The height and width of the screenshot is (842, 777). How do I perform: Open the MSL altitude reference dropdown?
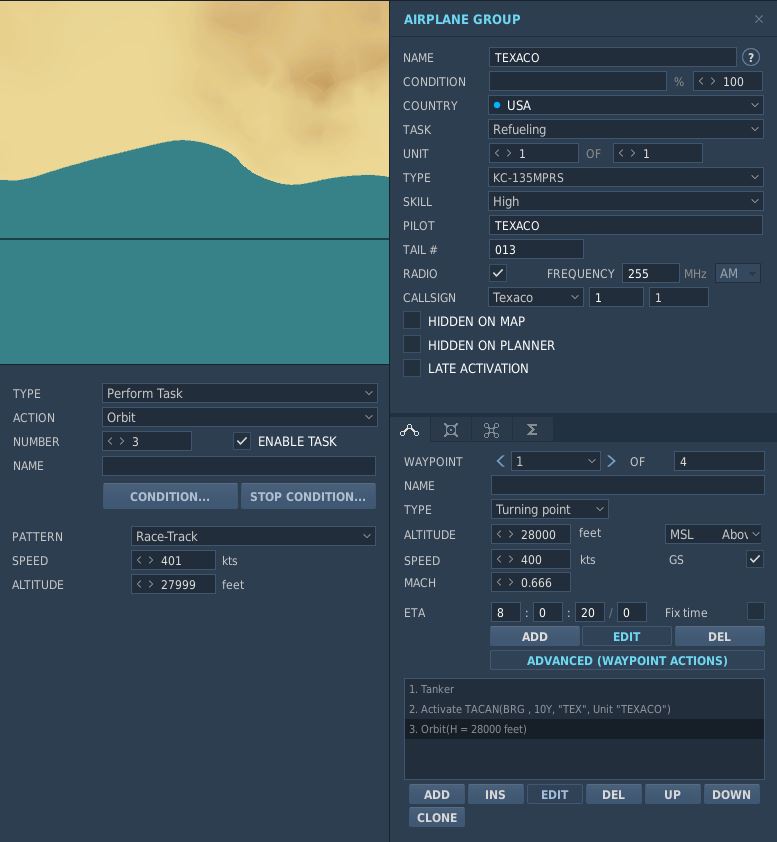(714, 534)
